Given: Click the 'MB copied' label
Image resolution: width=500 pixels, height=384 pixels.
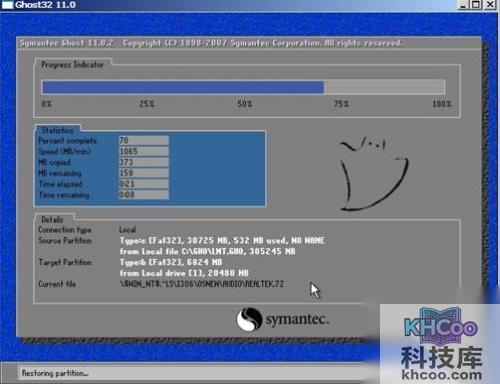Looking at the screenshot, I should 54,163.
